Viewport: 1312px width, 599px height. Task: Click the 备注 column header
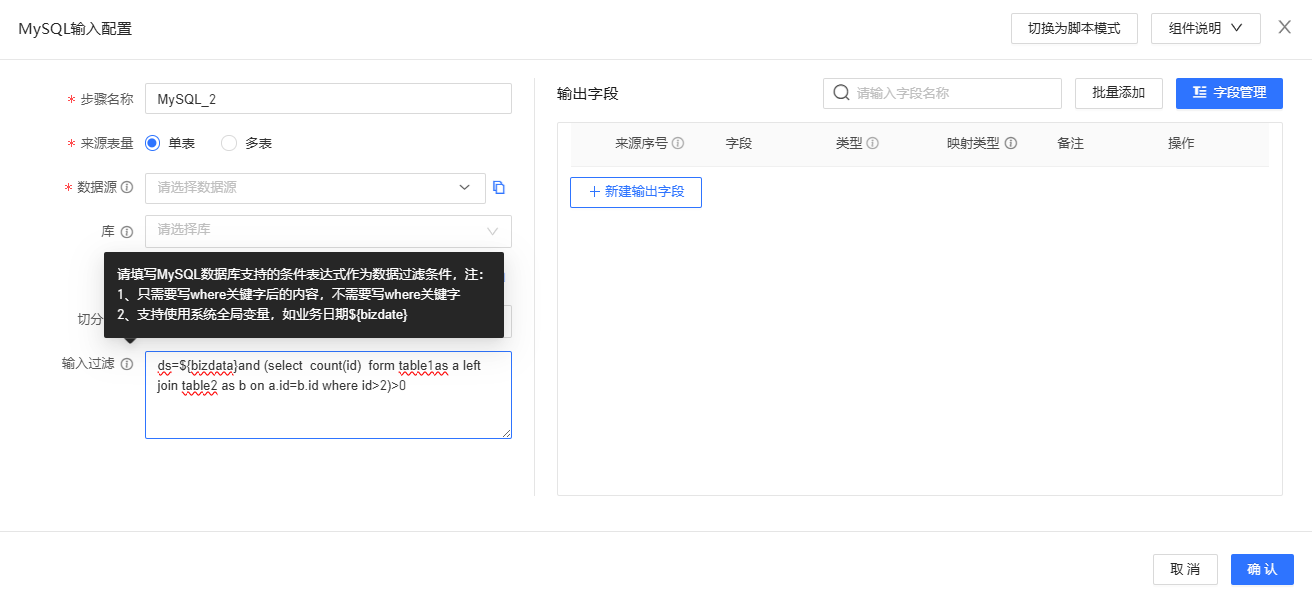(1070, 143)
